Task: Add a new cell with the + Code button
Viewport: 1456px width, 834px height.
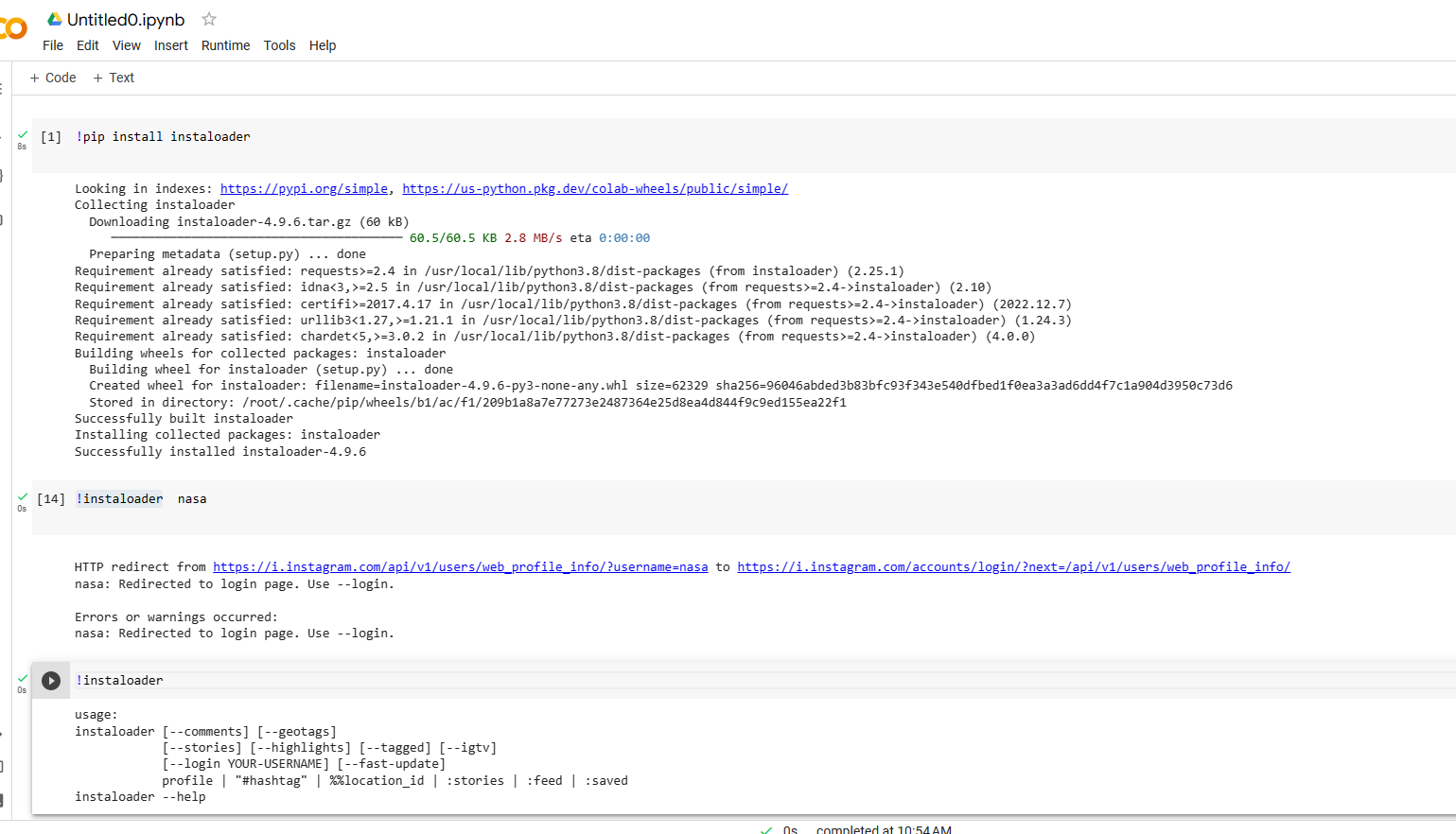Action: [52, 77]
